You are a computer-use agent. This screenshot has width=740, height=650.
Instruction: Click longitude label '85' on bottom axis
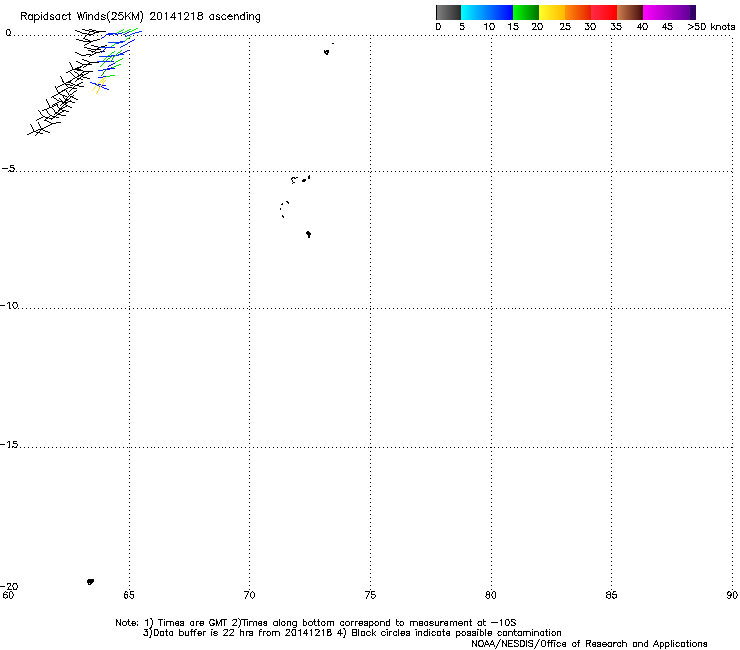[x=611, y=595]
